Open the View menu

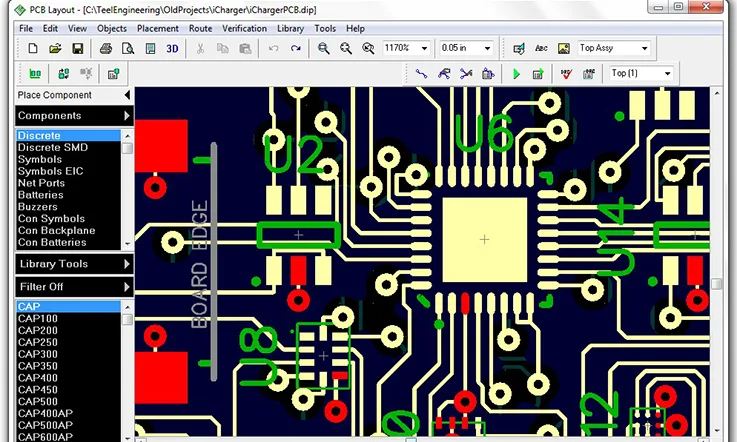coord(77,28)
